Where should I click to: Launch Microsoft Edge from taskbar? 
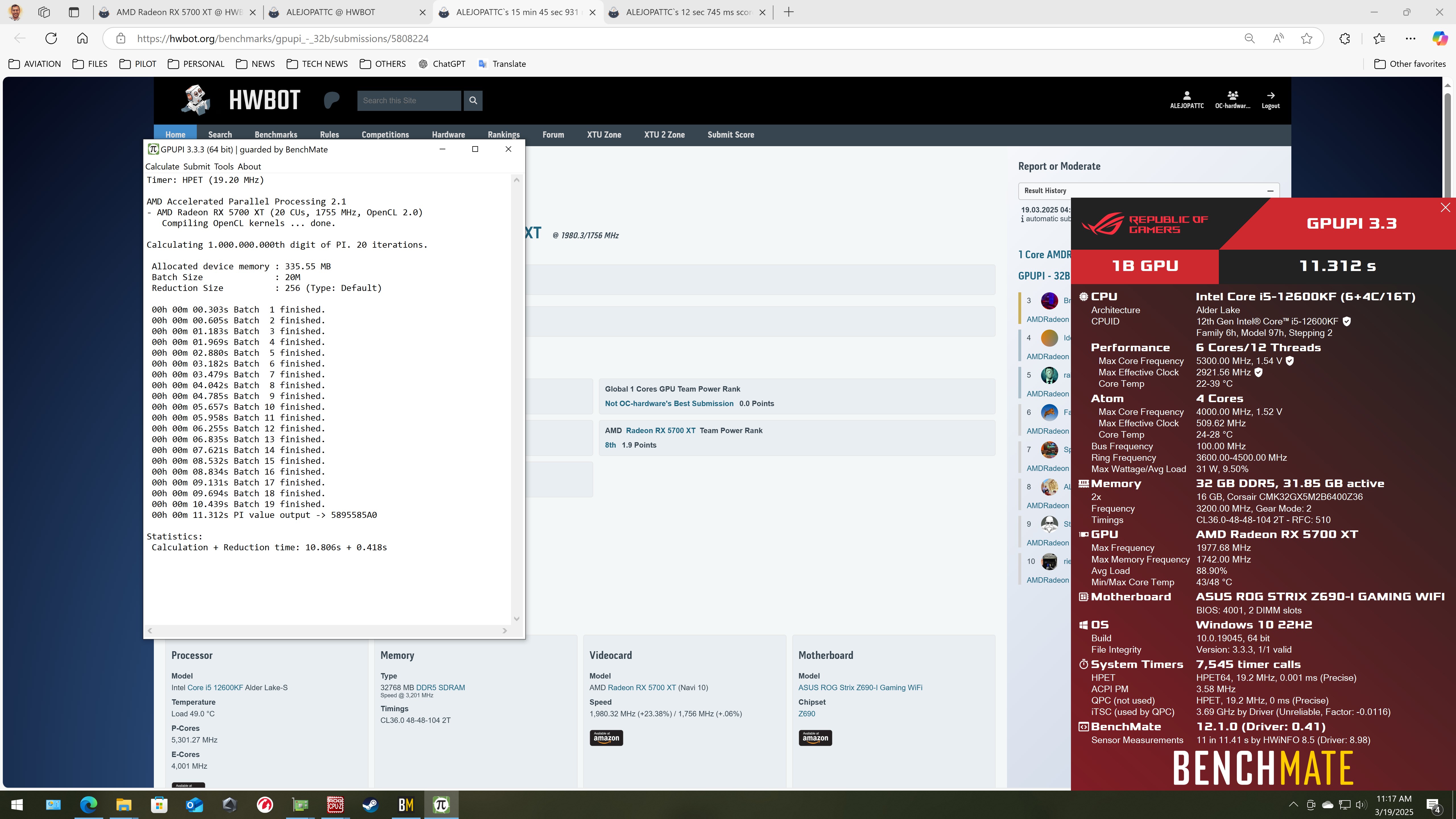pos(88,804)
